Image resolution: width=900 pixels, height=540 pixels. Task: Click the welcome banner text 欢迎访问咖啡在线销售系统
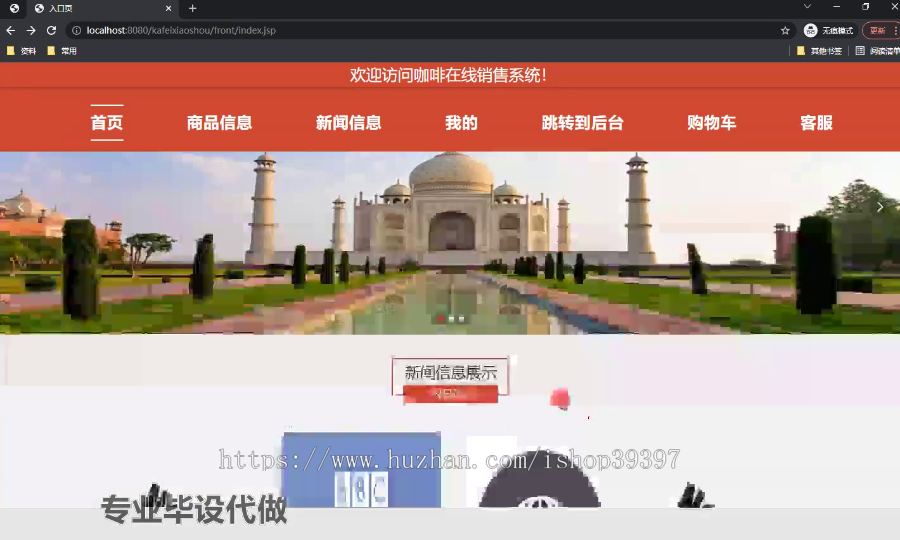(x=448, y=75)
